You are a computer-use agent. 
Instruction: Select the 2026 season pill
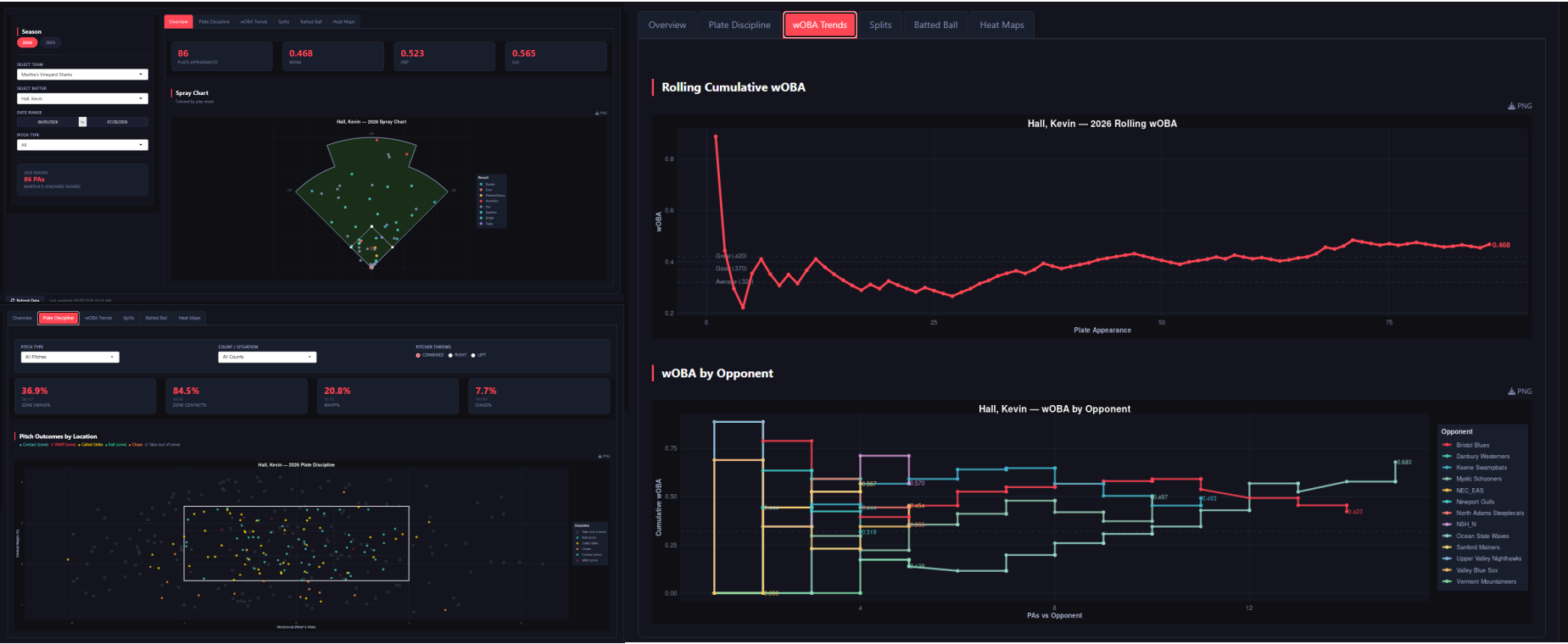[27, 42]
